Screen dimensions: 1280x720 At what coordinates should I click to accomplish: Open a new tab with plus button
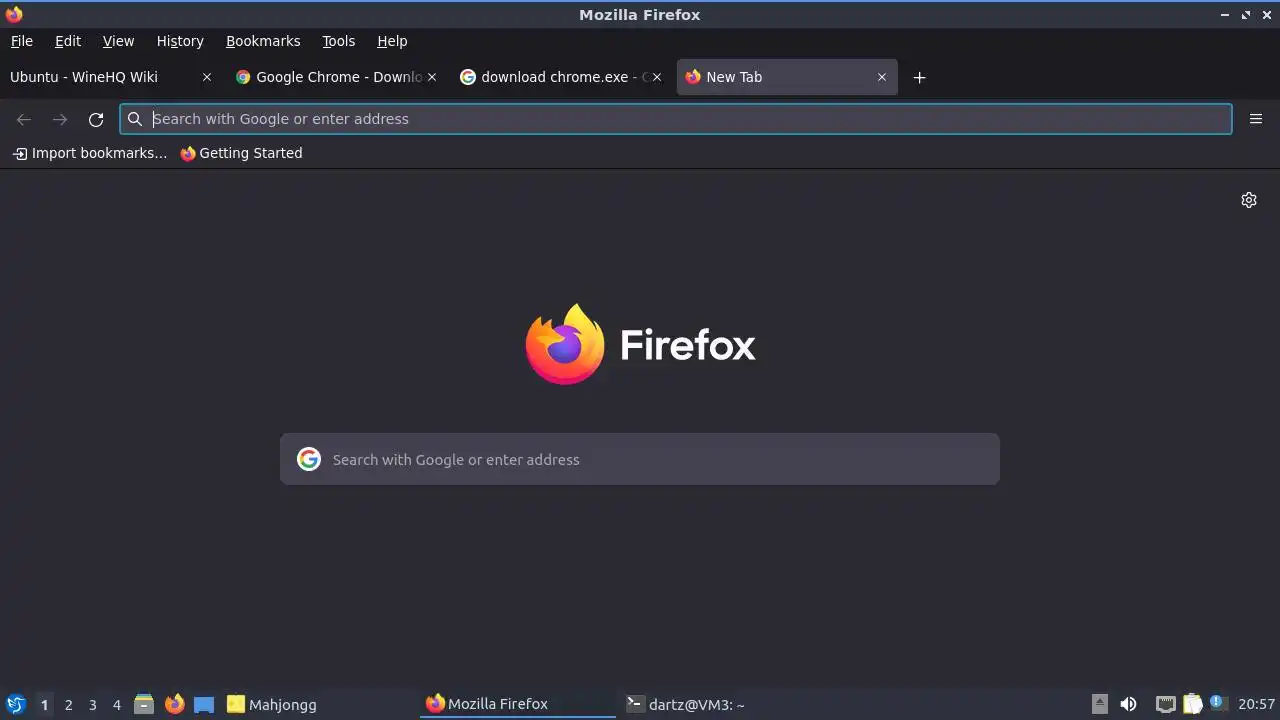(919, 77)
